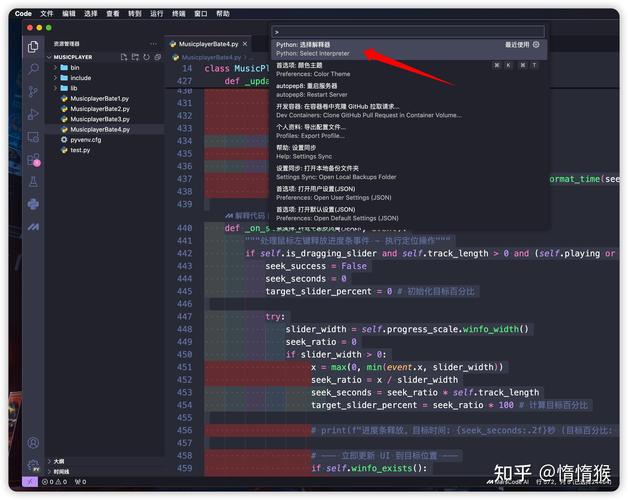
Task: Open MusicplayerBate1.py in explorer
Action: point(100,99)
